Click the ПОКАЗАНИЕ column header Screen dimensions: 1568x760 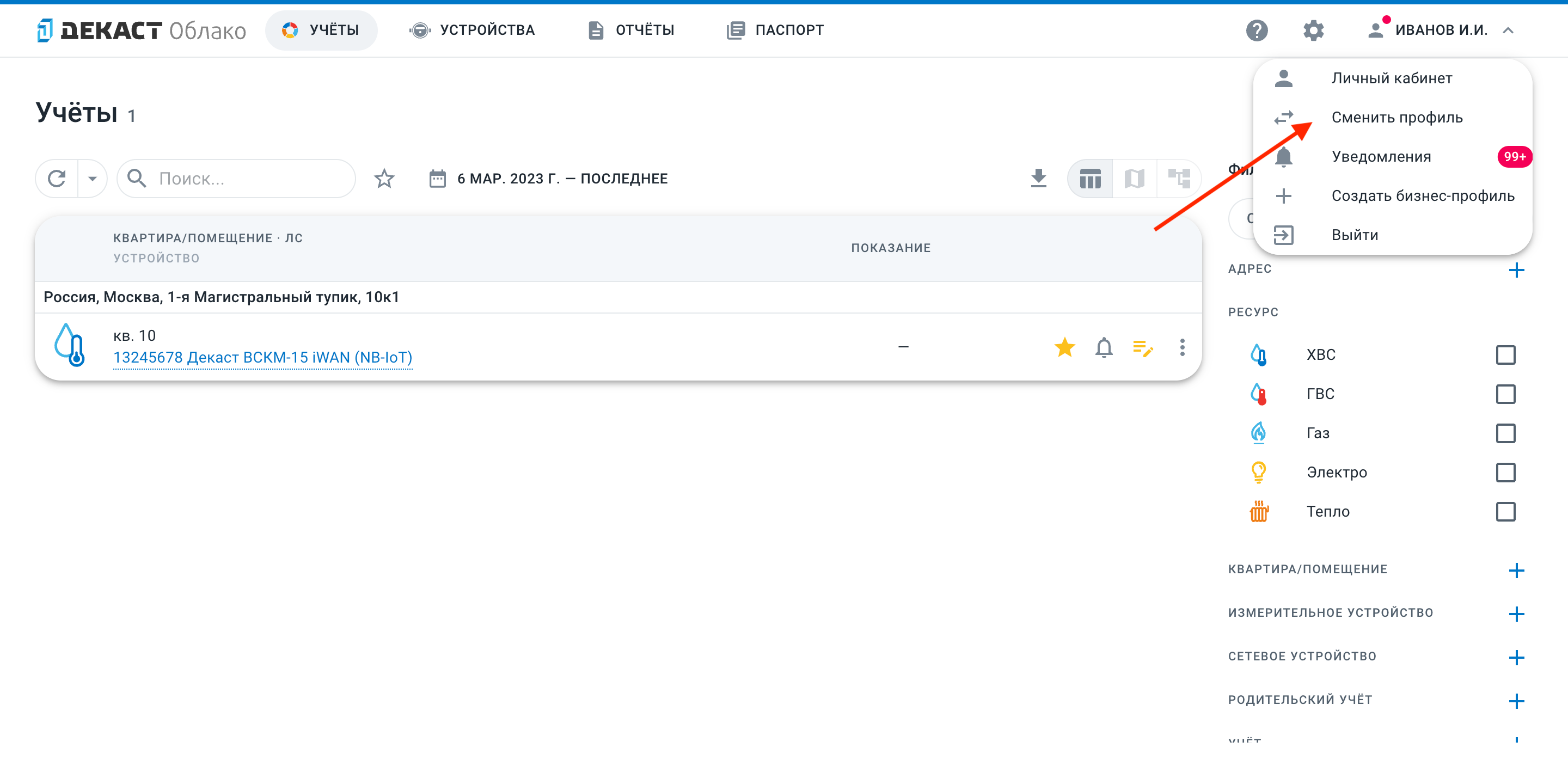pyautogui.click(x=891, y=248)
